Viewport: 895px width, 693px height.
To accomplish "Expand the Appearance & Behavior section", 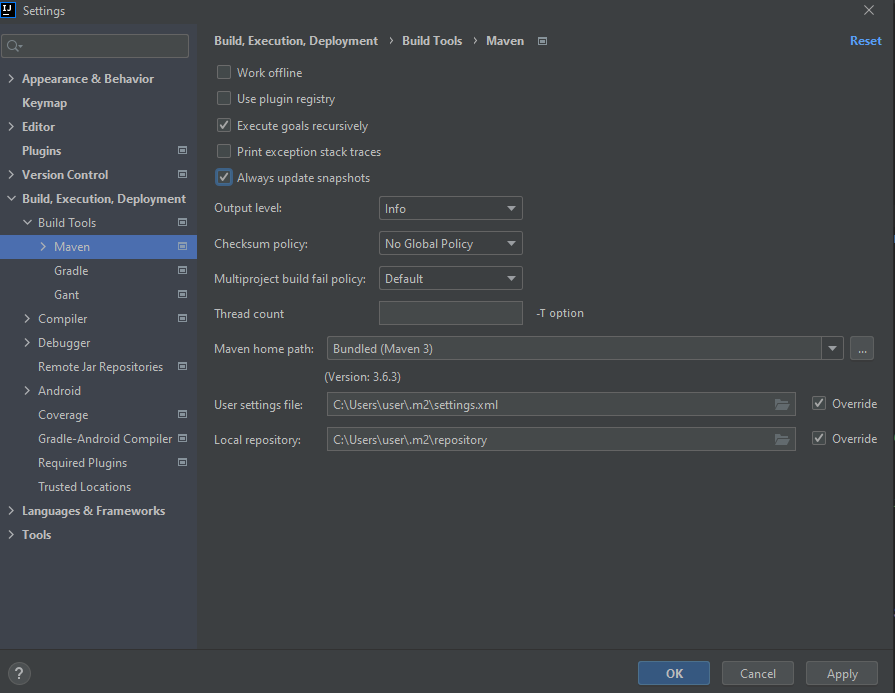I will 10,78.
